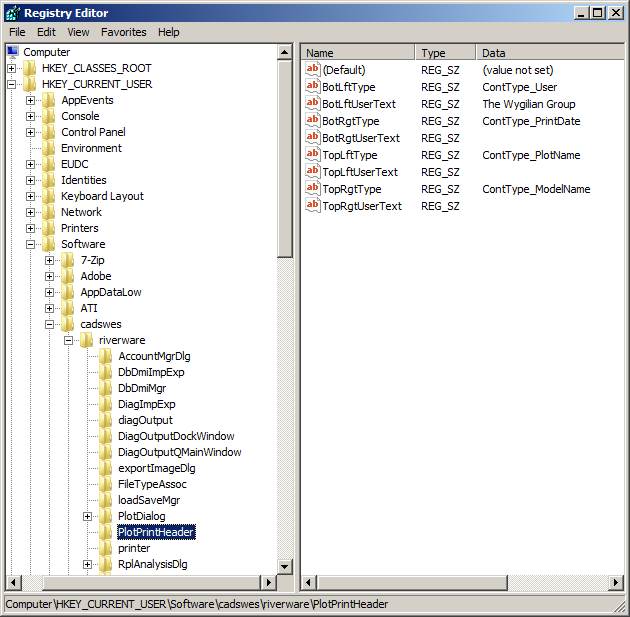Click the HKEY_CURRENT_USER folder icon
Viewport: 630px width, 617px height.
30,84
